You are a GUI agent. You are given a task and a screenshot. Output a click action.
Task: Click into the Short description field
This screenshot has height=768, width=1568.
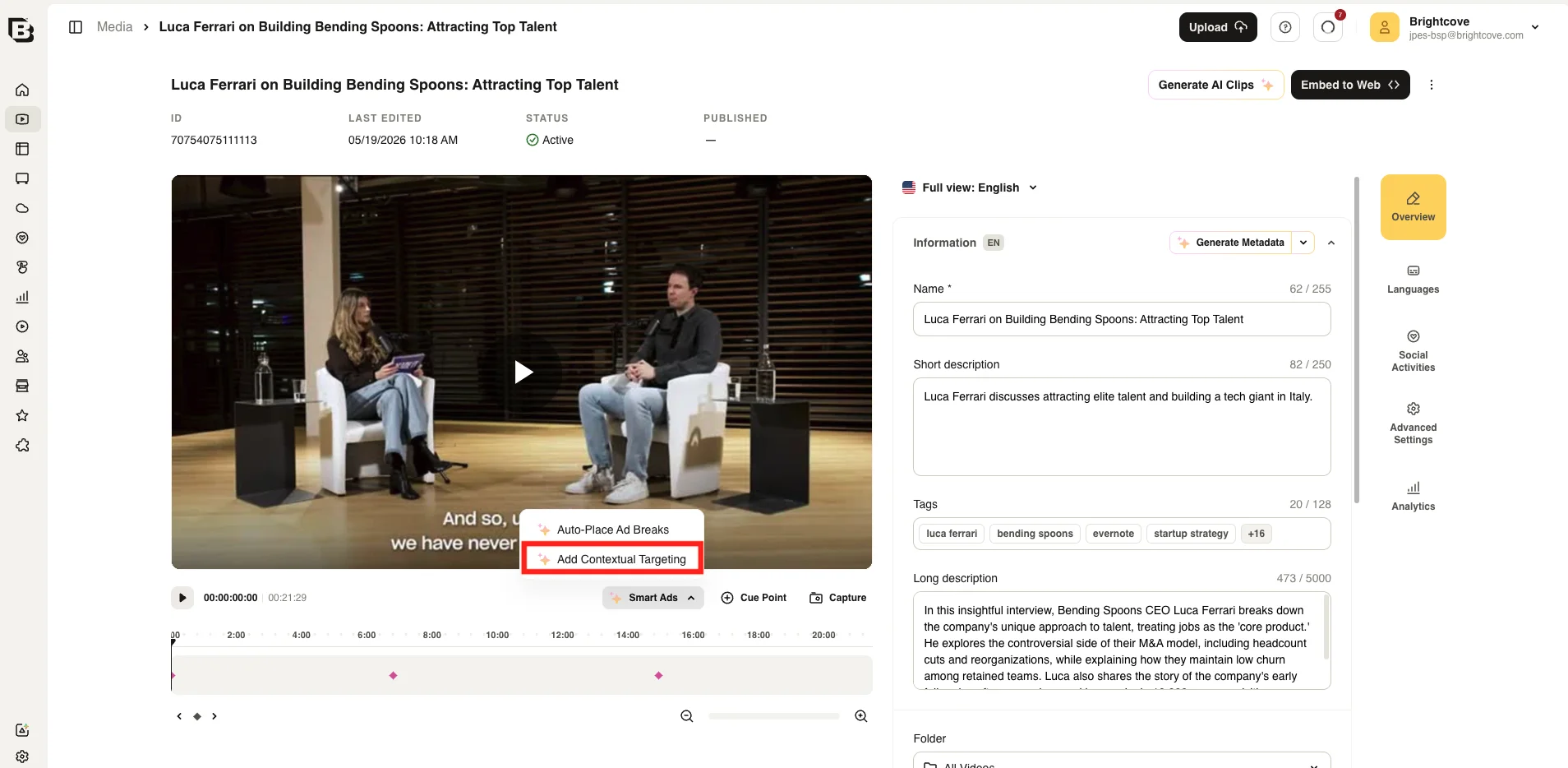point(1122,427)
